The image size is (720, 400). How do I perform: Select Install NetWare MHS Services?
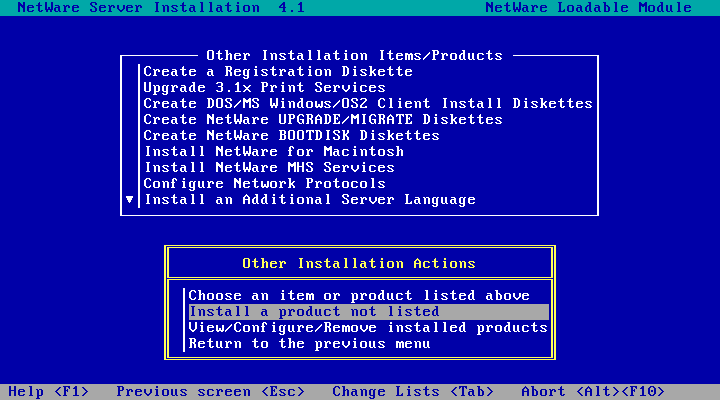pos(269,168)
